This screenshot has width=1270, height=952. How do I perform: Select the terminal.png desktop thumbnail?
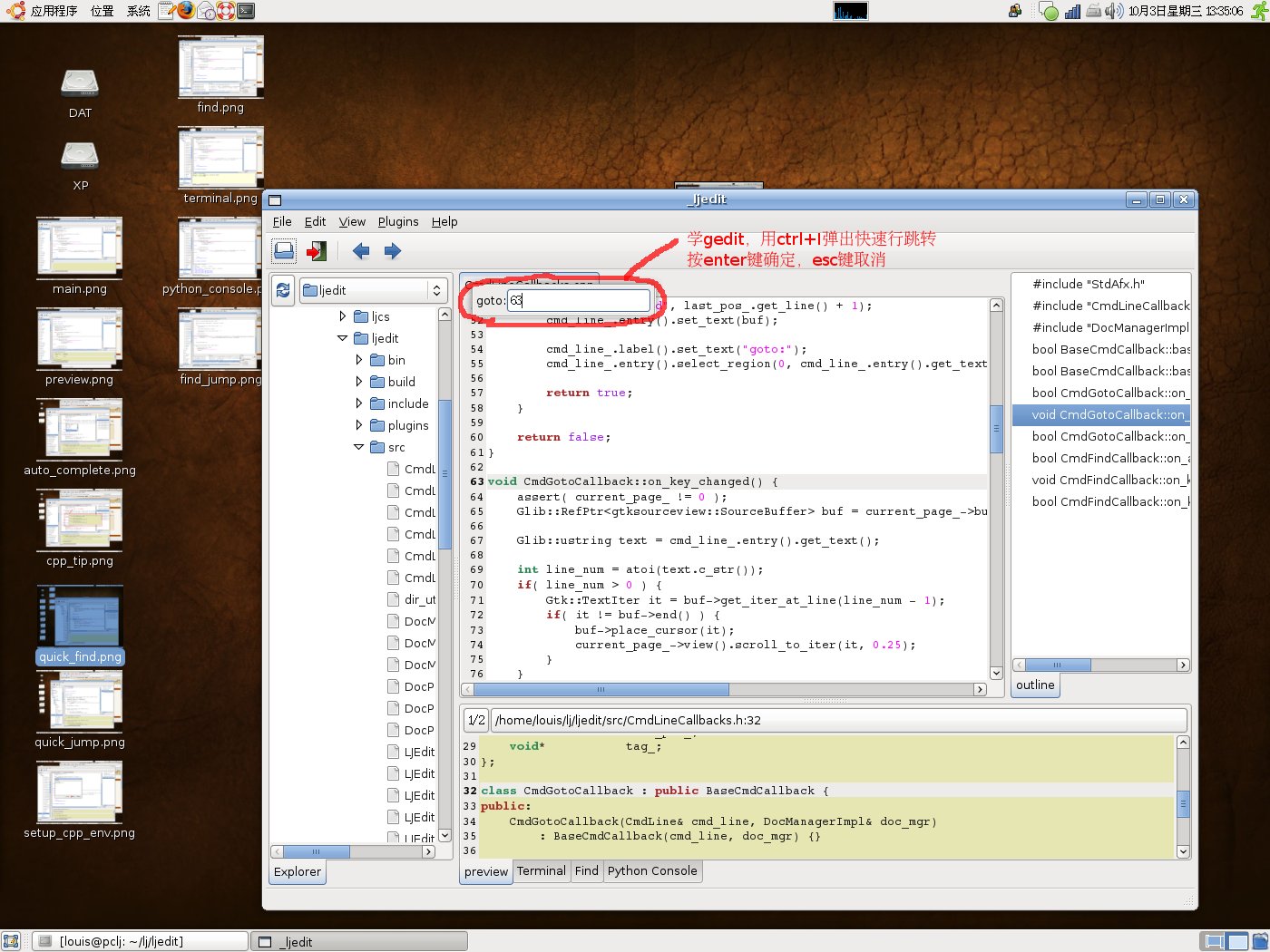(220, 158)
